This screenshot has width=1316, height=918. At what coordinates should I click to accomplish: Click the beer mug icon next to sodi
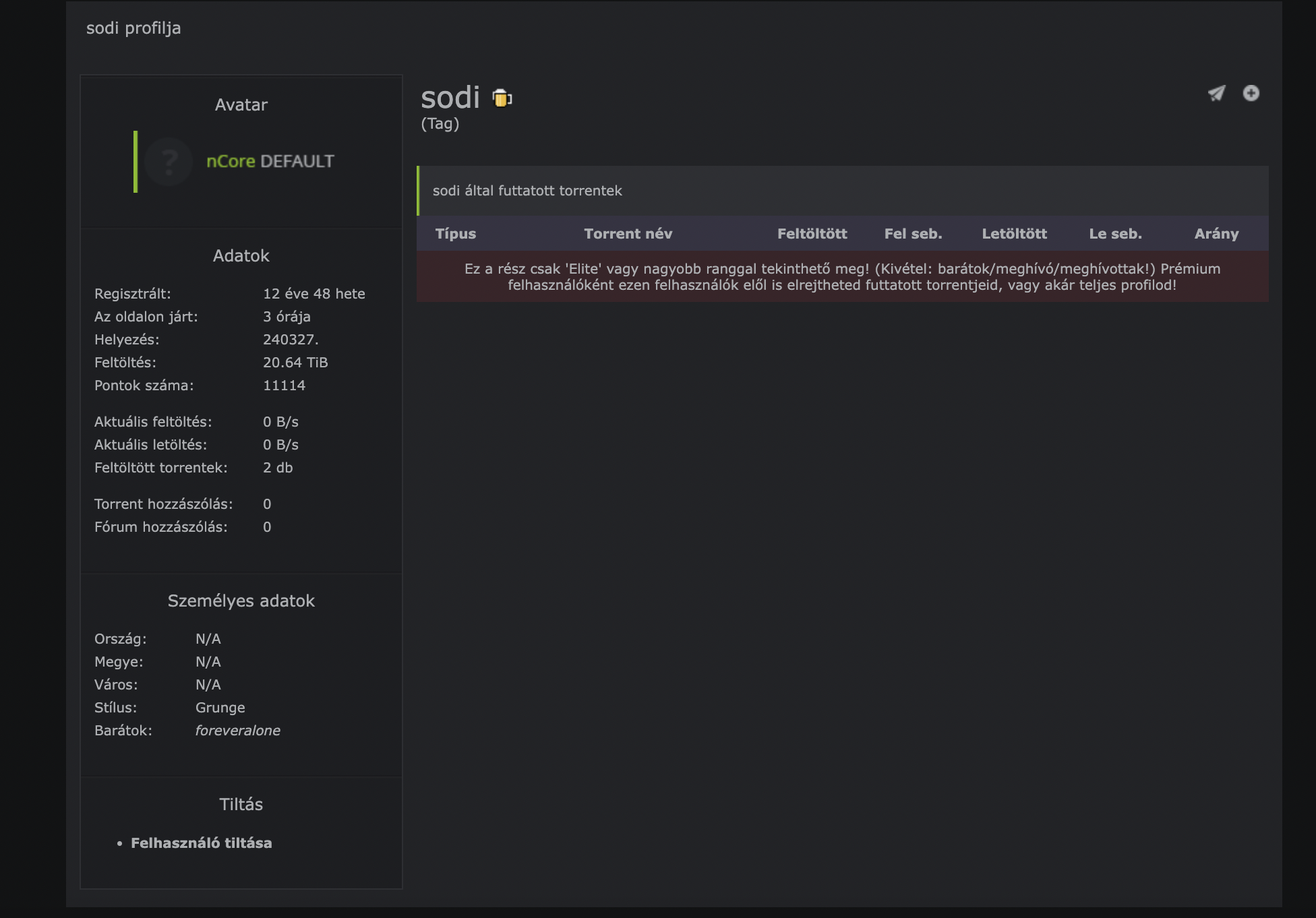(502, 98)
